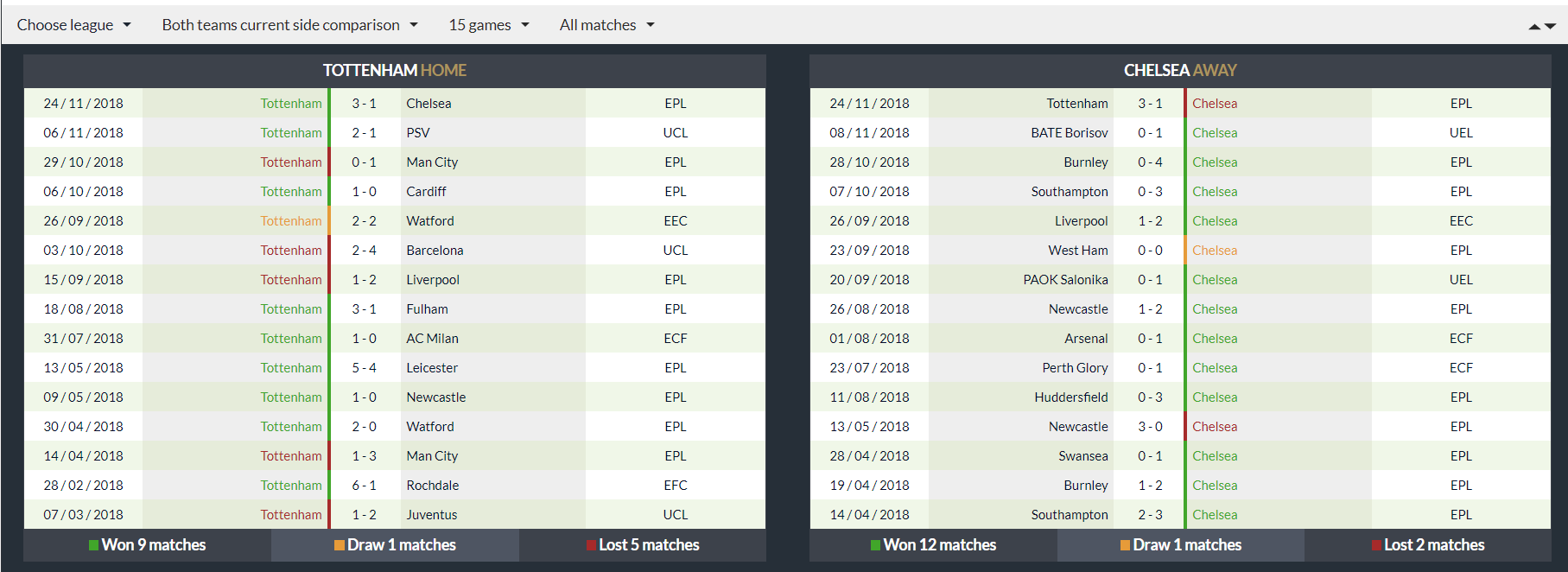Image resolution: width=1568 pixels, height=572 pixels.
Task: Click date 06 / 11 / 2018 in Tottenham table
Action: coord(83,133)
